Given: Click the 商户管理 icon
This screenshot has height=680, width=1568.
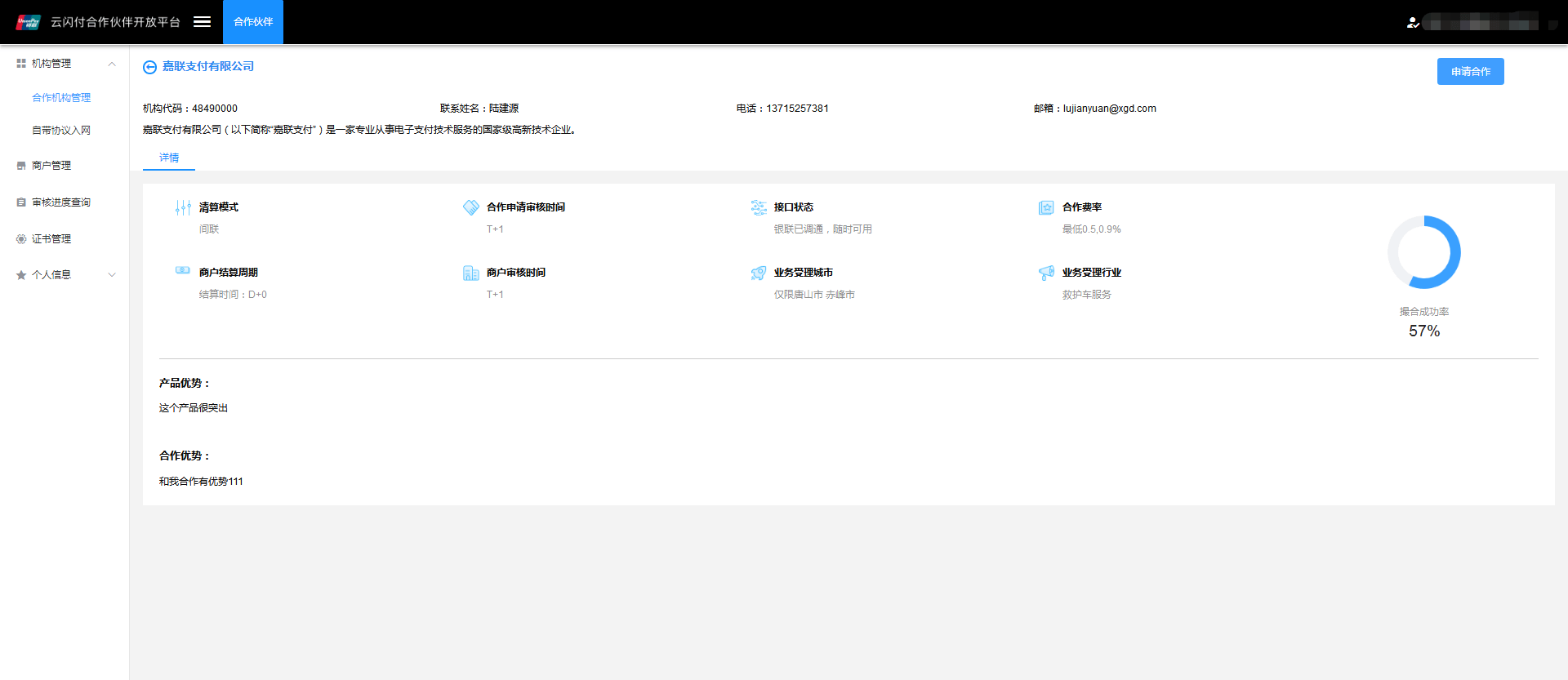Looking at the screenshot, I should (x=21, y=166).
